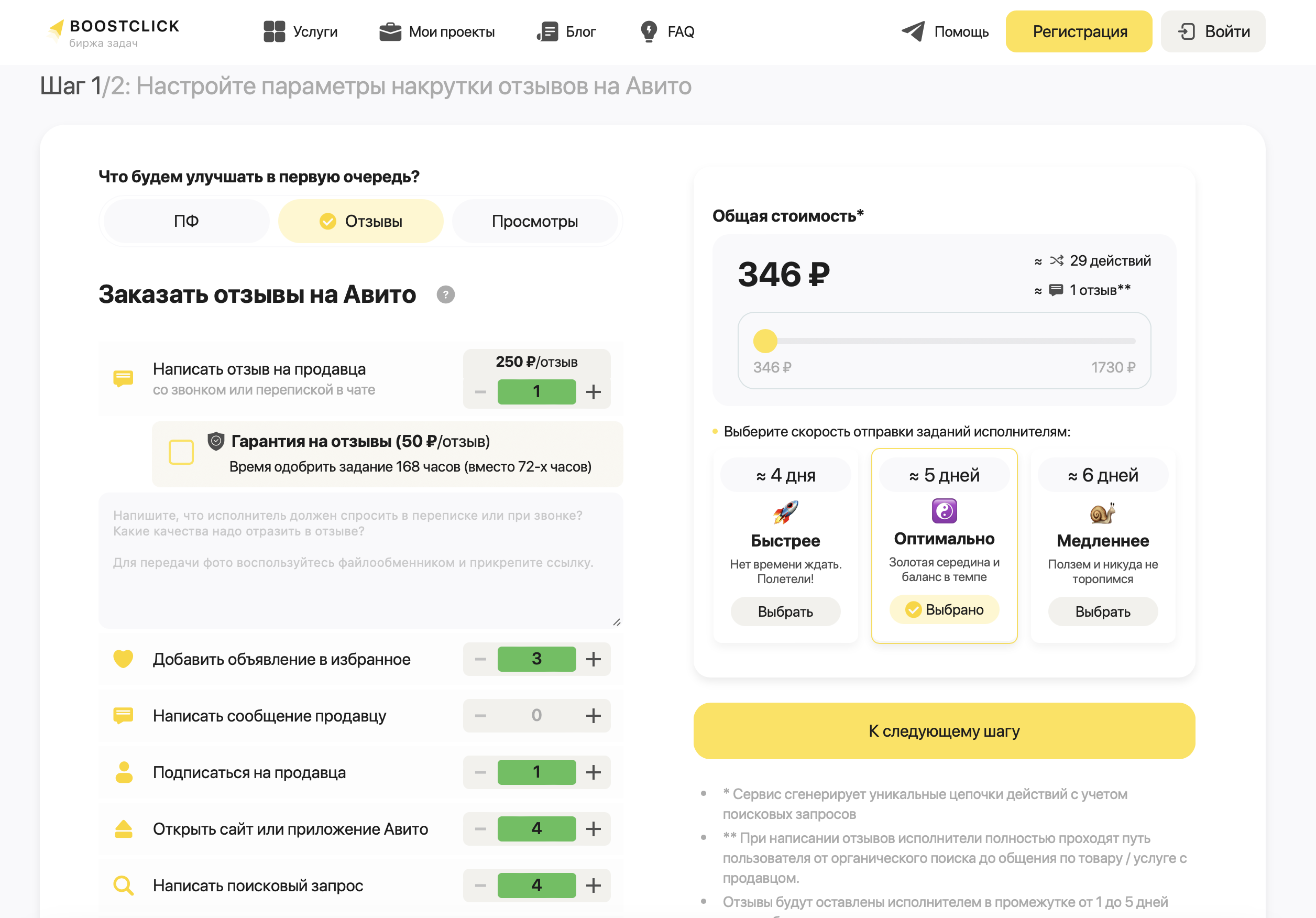This screenshot has width=1316, height=918.
Task: Click the message count value 0
Action: point(536,716)
